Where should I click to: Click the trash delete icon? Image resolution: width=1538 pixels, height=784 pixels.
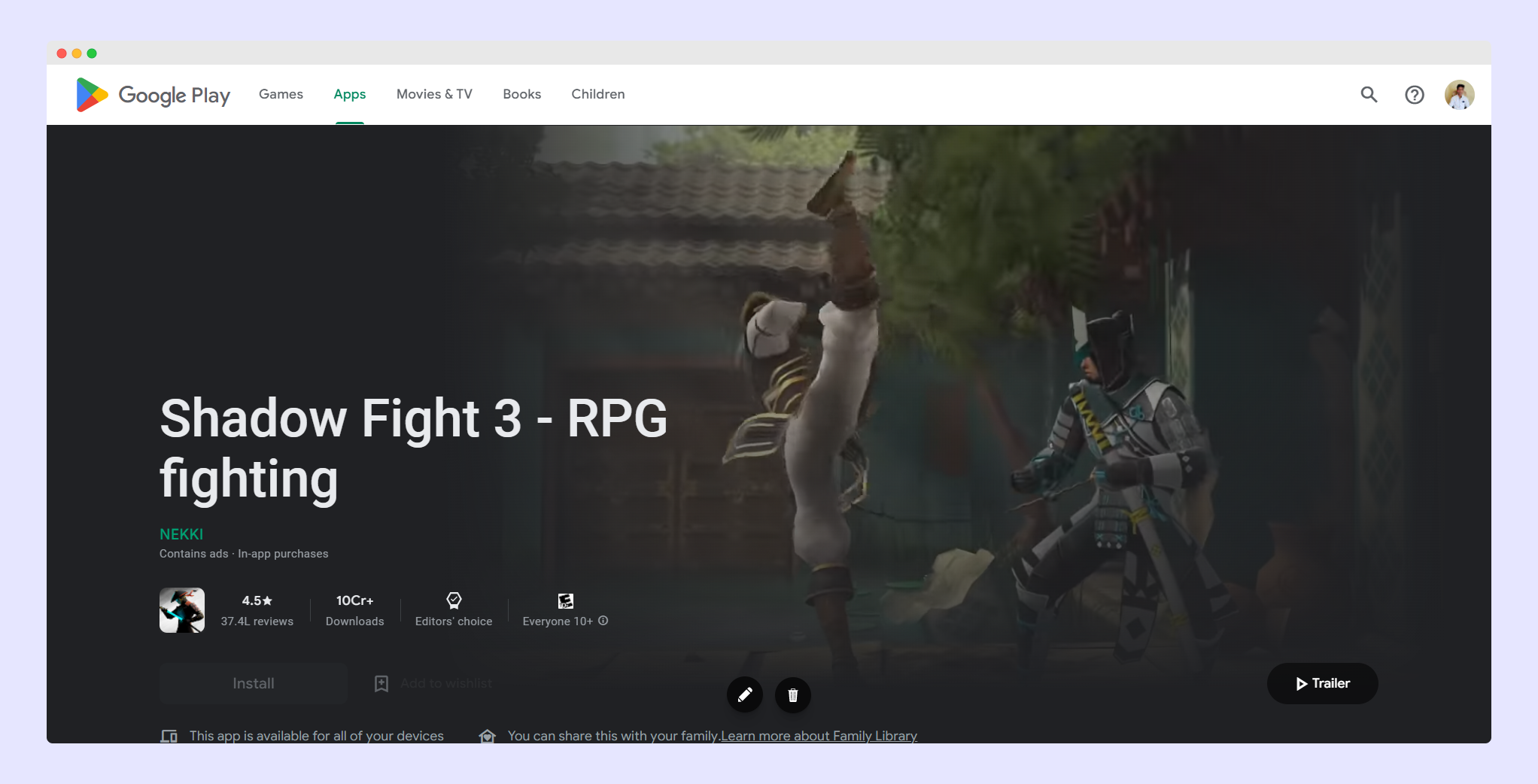[x=792, y=695]
